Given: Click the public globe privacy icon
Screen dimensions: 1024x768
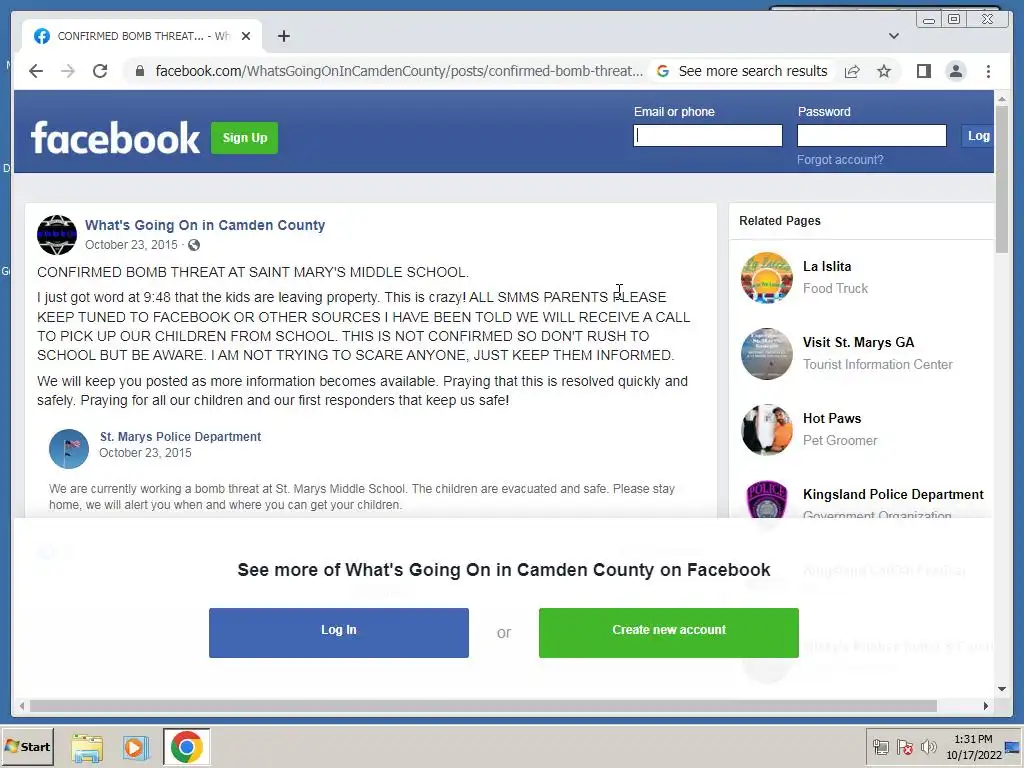Looking at the screenshot, I should [x=194, y=245].
